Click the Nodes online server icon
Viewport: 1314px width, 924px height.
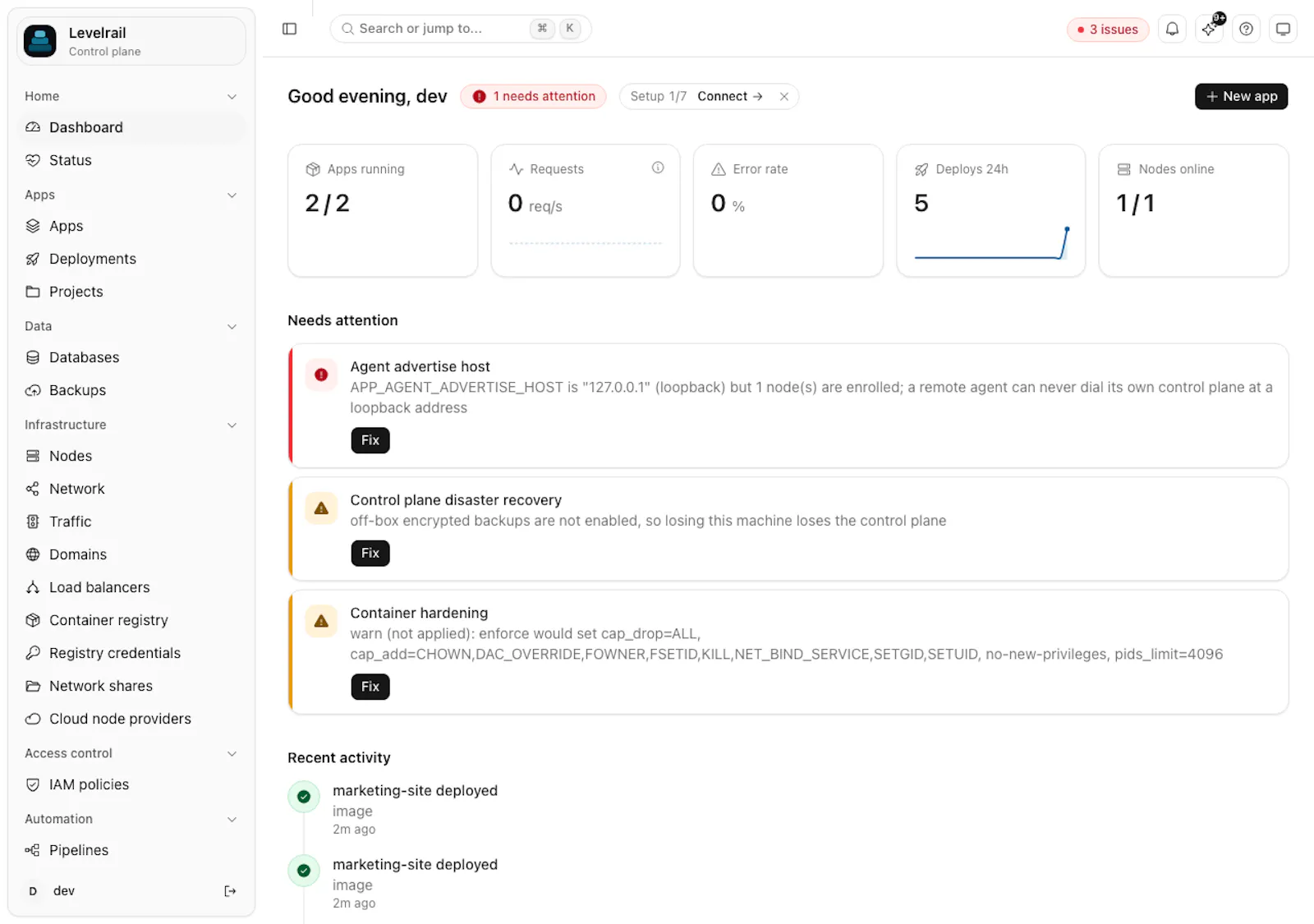[1123, 169]
